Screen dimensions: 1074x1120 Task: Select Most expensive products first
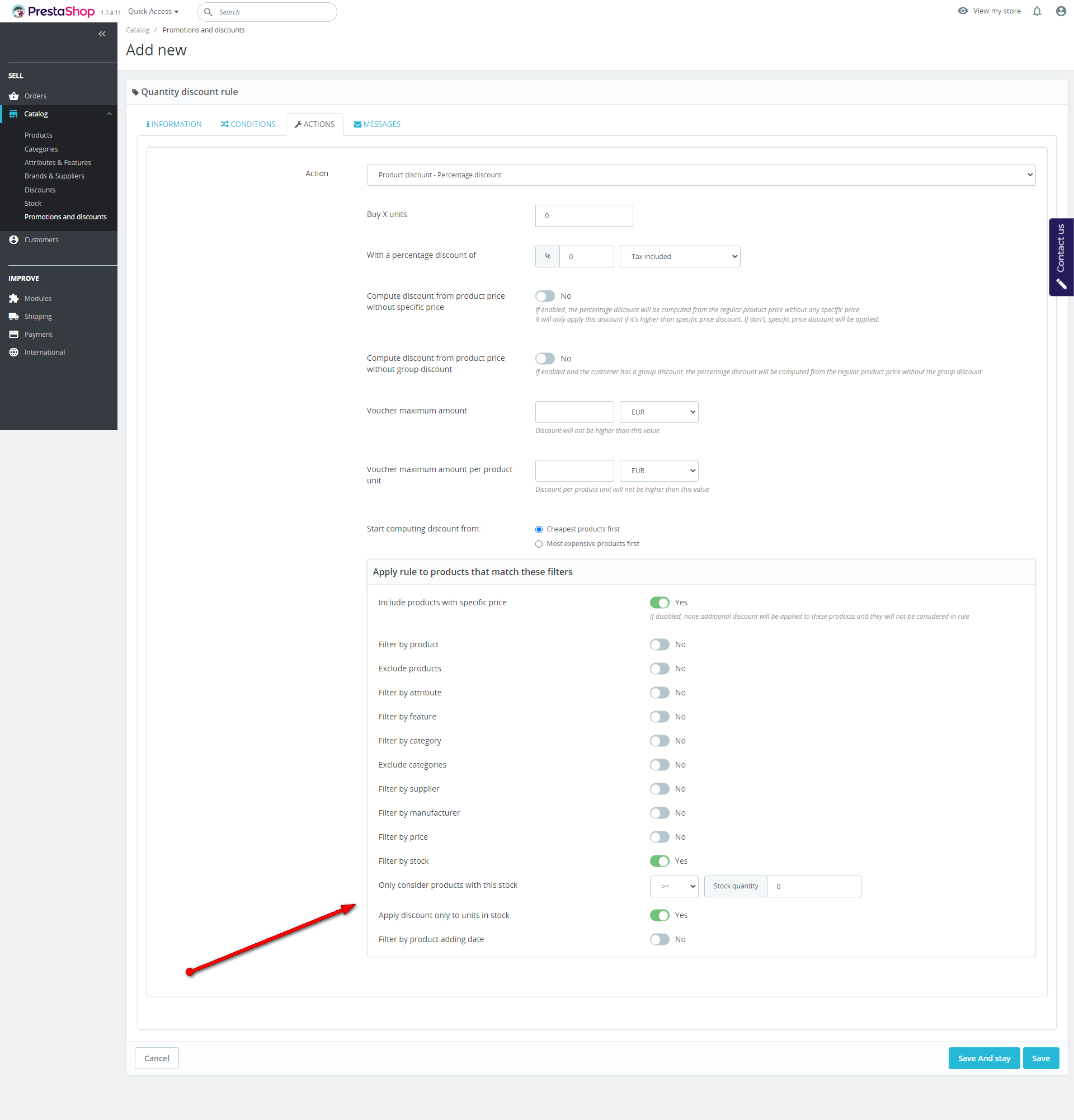tap(539, 544)
